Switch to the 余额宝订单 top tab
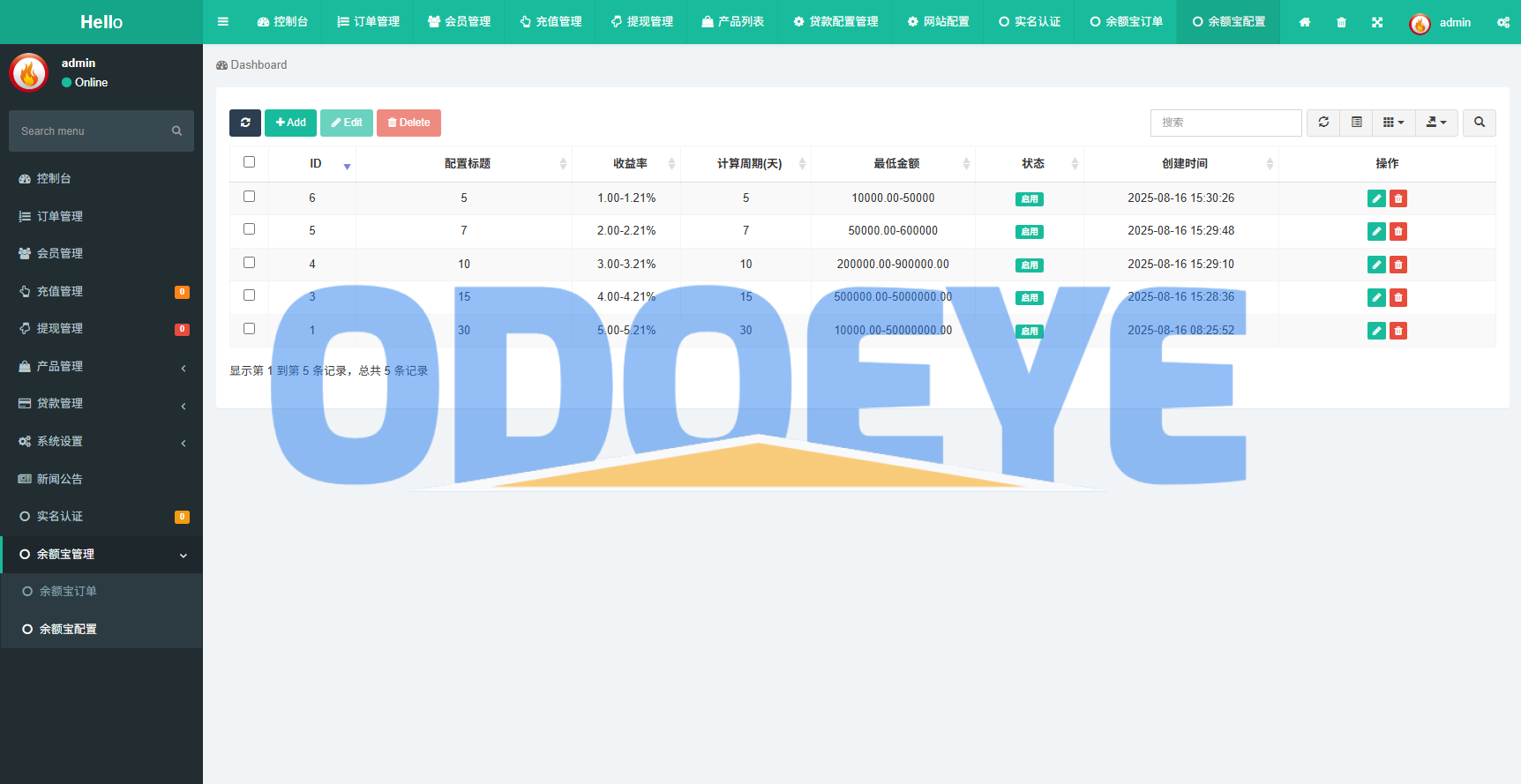 click(x=1126, y=22)
